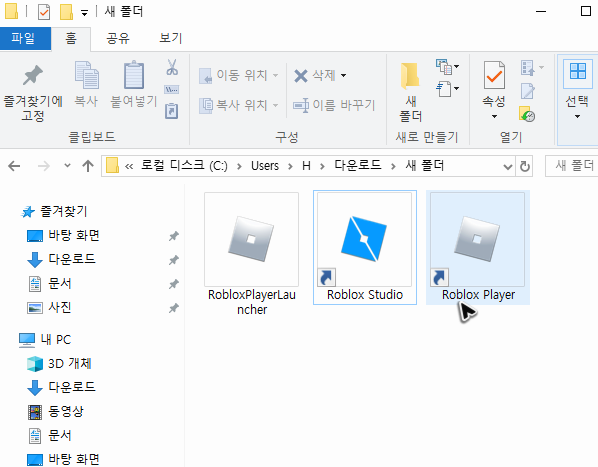Click the Paste shortcut icon

coord(172,111)
